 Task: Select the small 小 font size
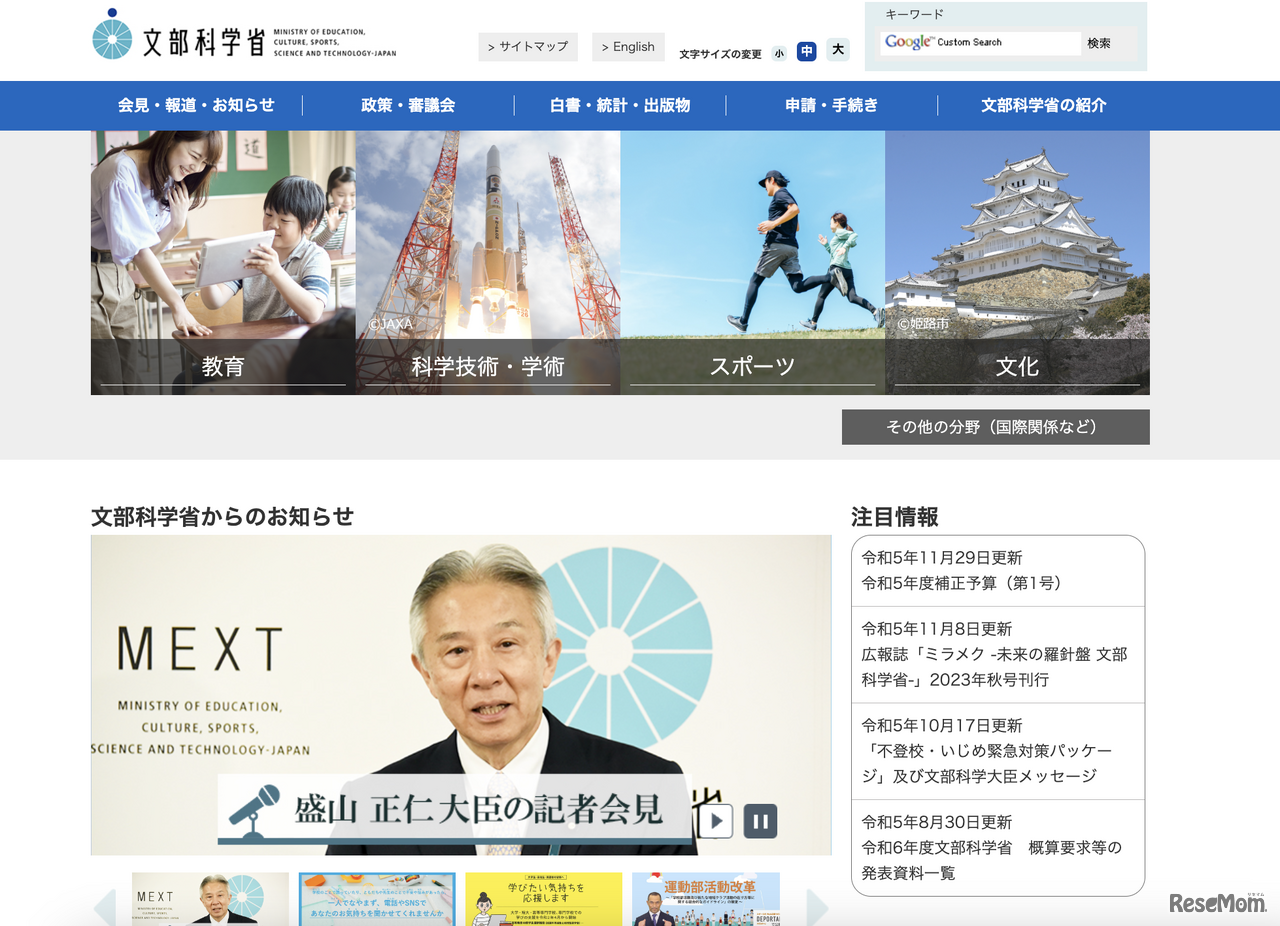tap(779, 52)
